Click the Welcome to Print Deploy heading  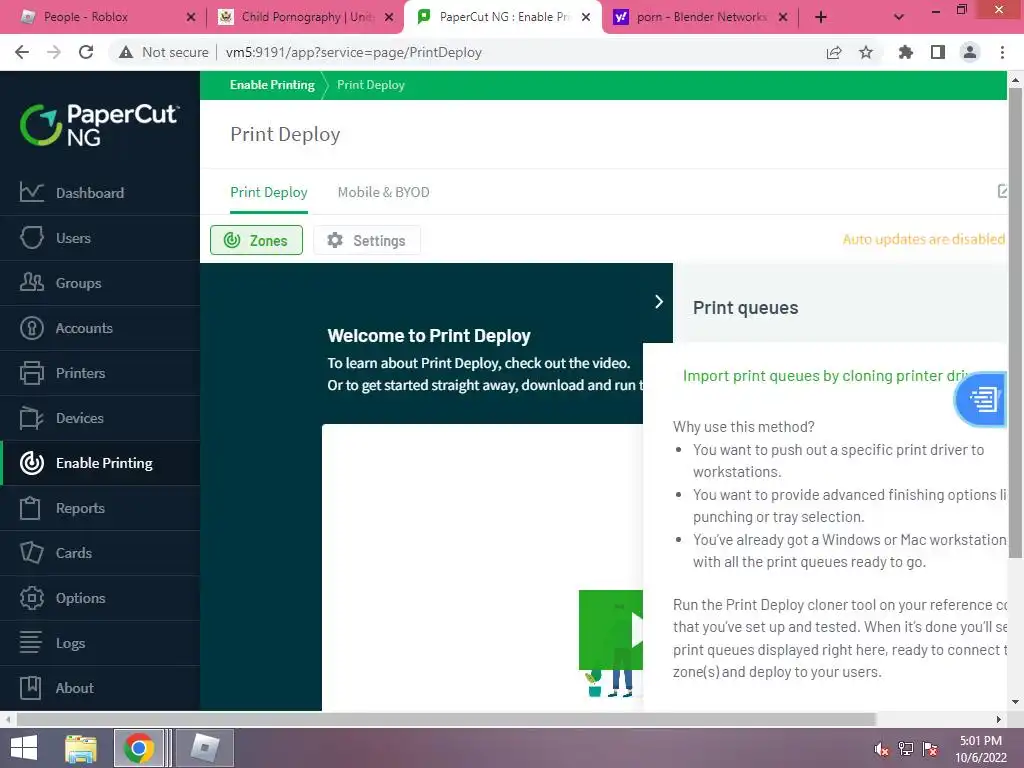(429, 336)
